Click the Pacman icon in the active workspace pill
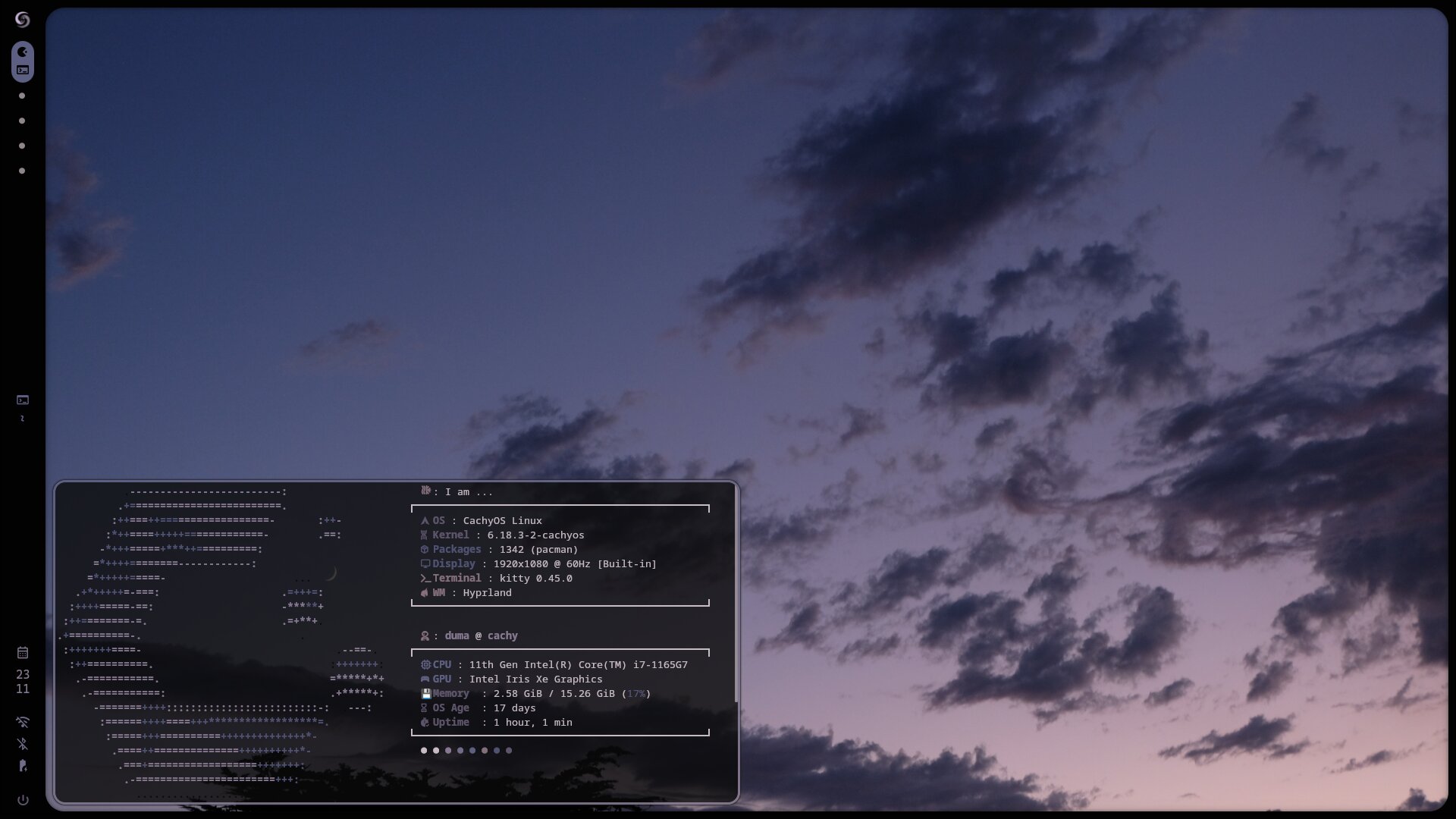 [23, 52]
